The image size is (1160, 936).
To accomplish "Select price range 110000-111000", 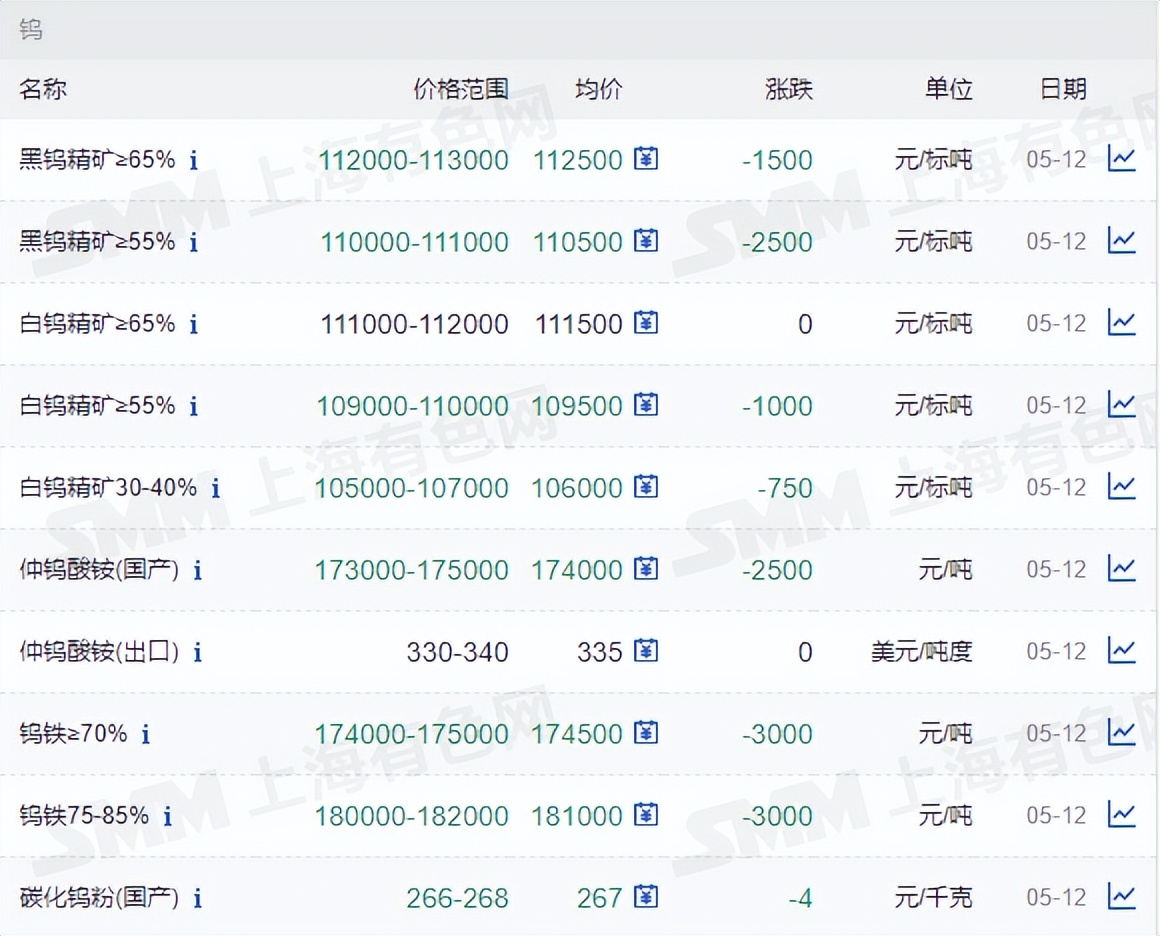I will 414,243.
